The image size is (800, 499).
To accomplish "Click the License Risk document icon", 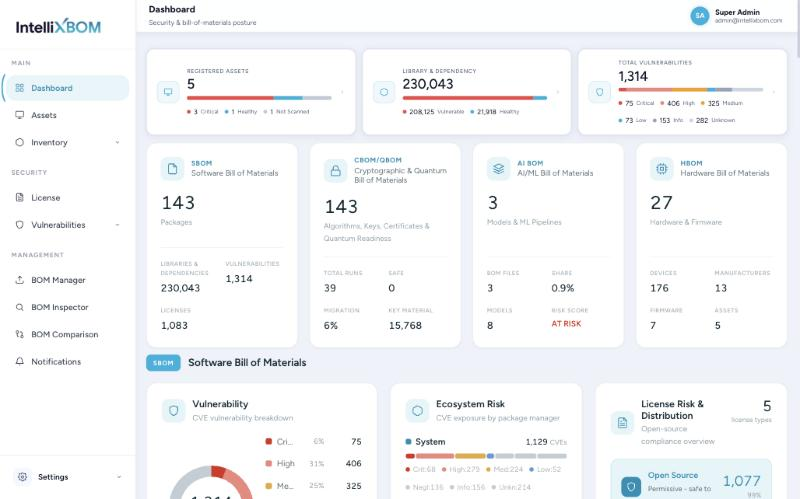I will tap(622, 422).
